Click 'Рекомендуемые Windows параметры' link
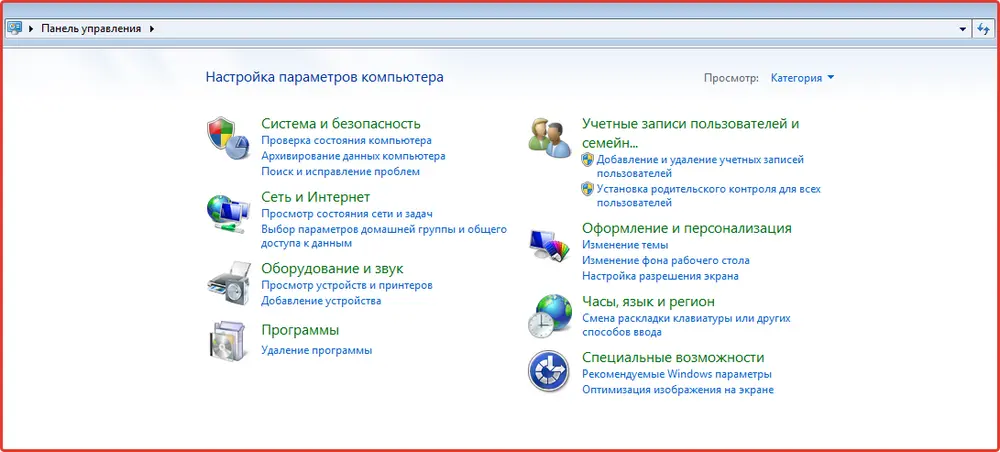Viewport: 1000px width, 452px height. point(677,374)
